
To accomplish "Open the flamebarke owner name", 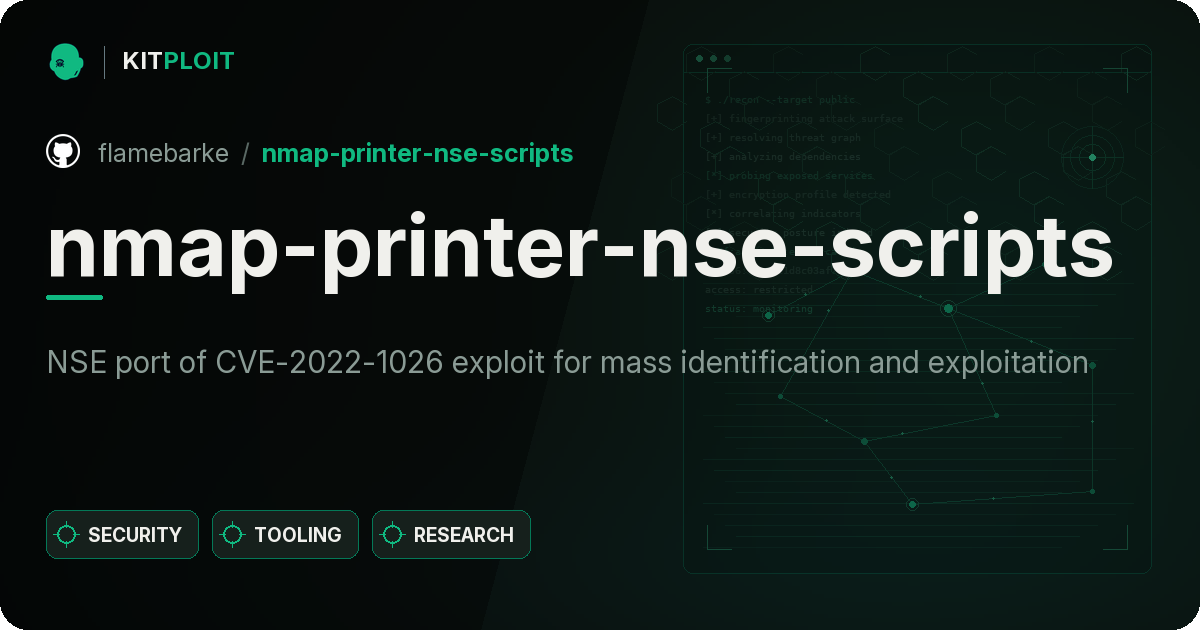I will [163, 153].
